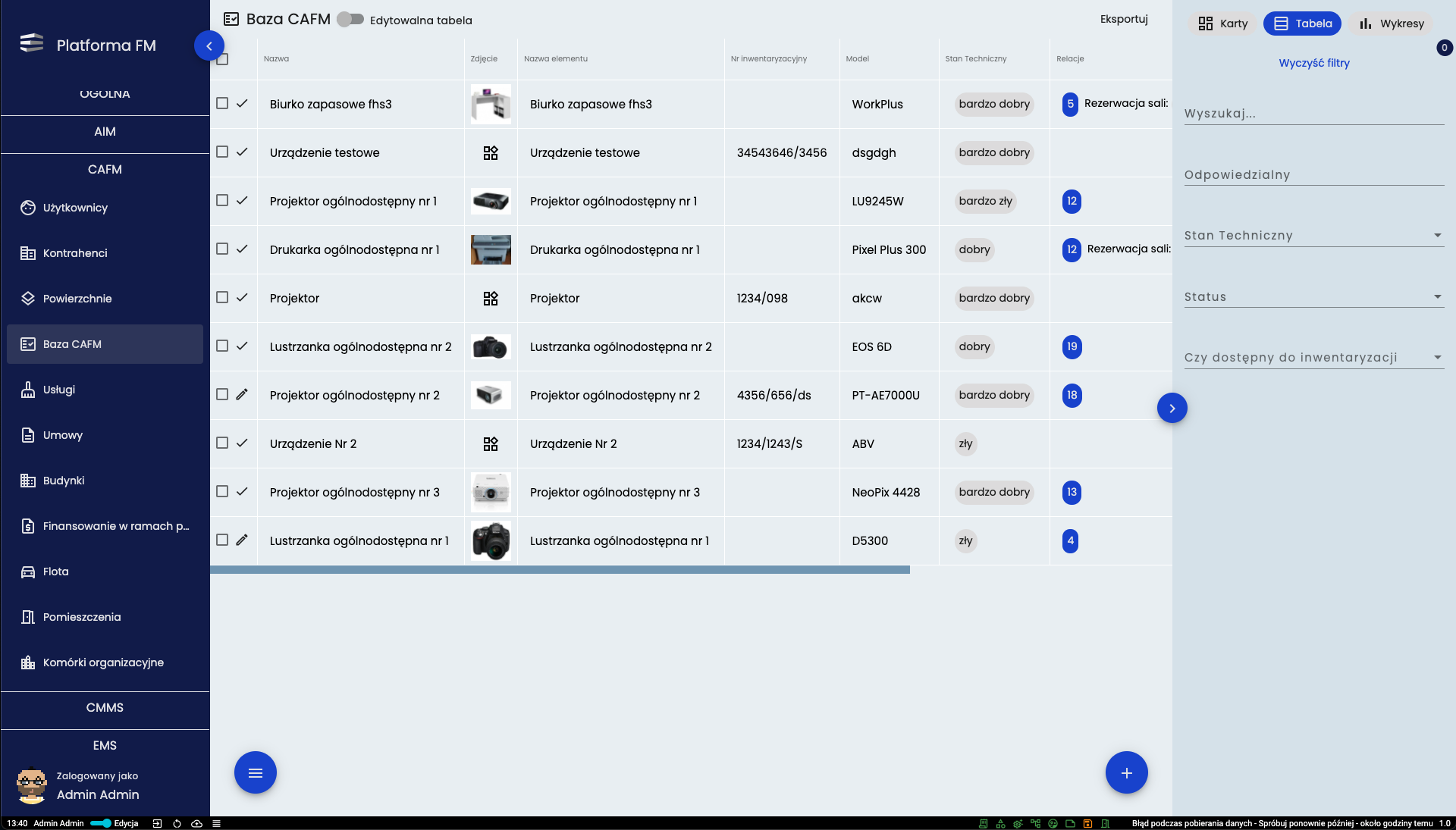Open photo thumbnail of Drukarka ogólnodostępna nr 1

491,249
